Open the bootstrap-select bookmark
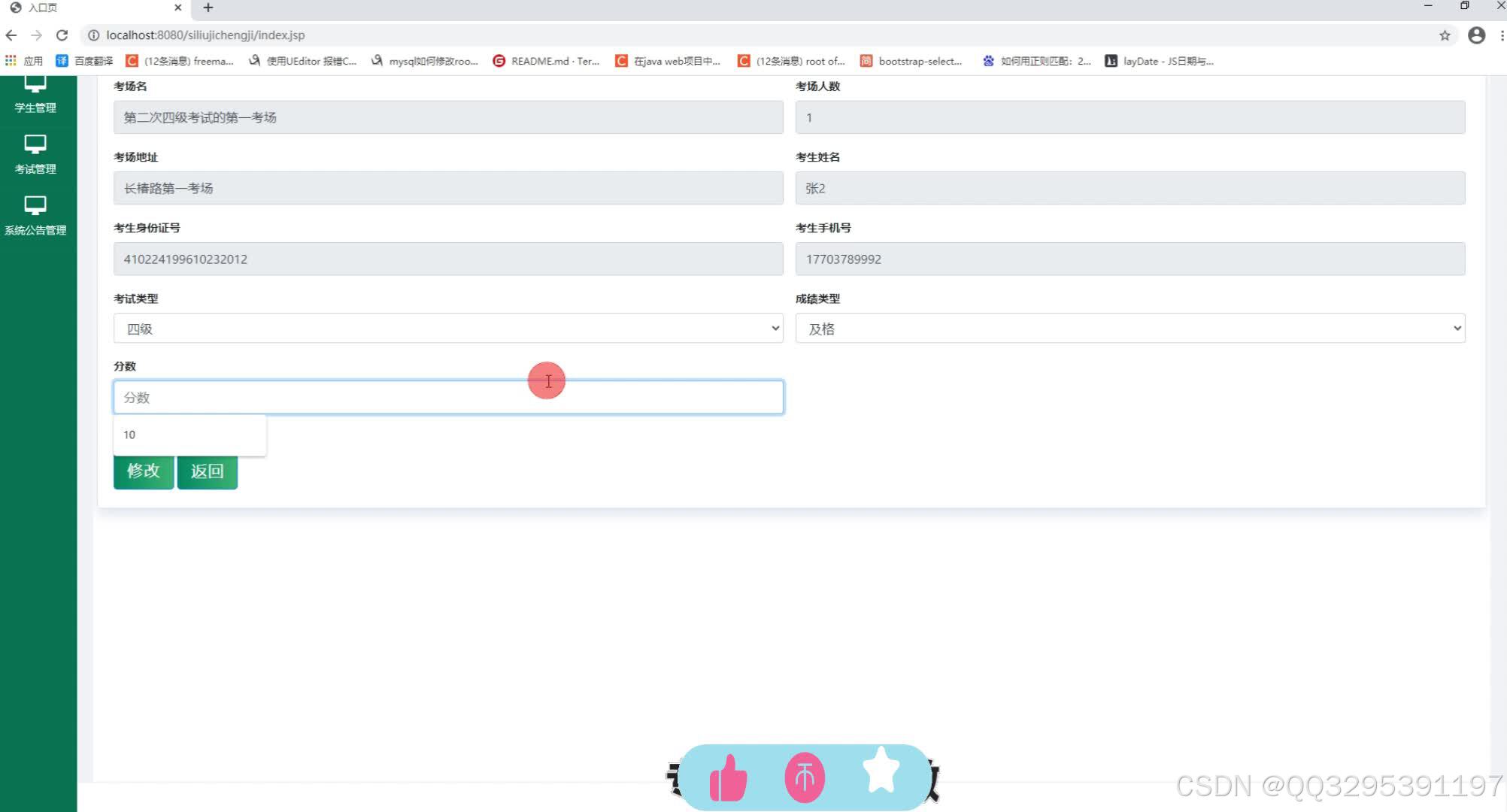 point(911,61)
